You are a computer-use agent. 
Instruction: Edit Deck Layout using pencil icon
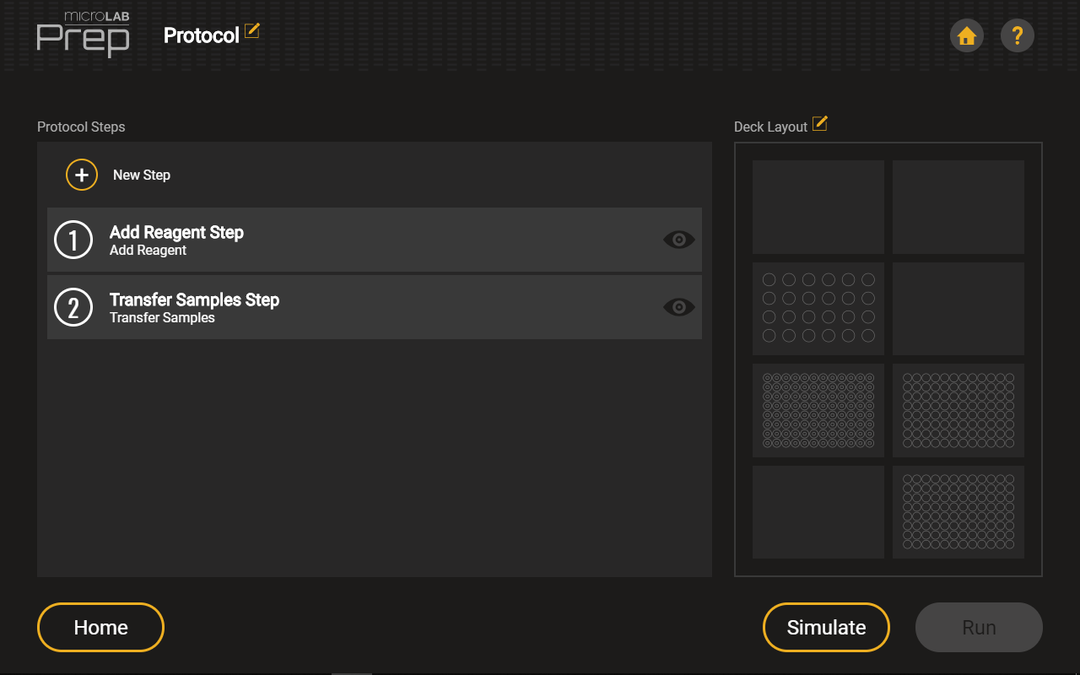coord(820,123)
